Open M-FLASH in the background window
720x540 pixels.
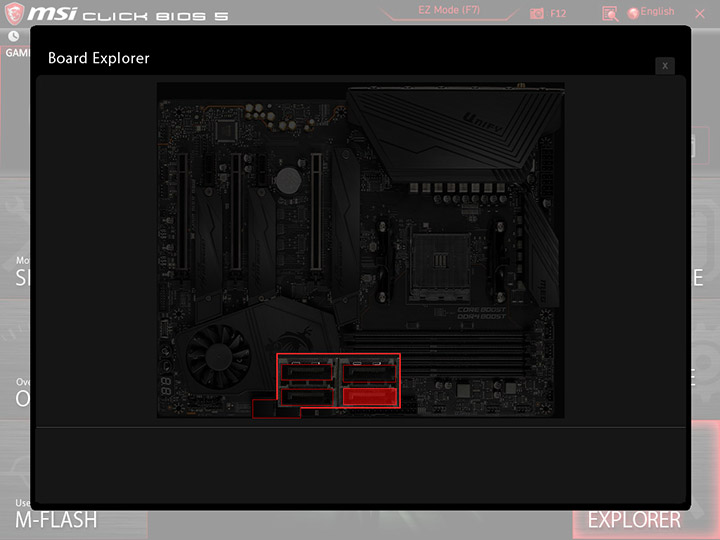56,520
